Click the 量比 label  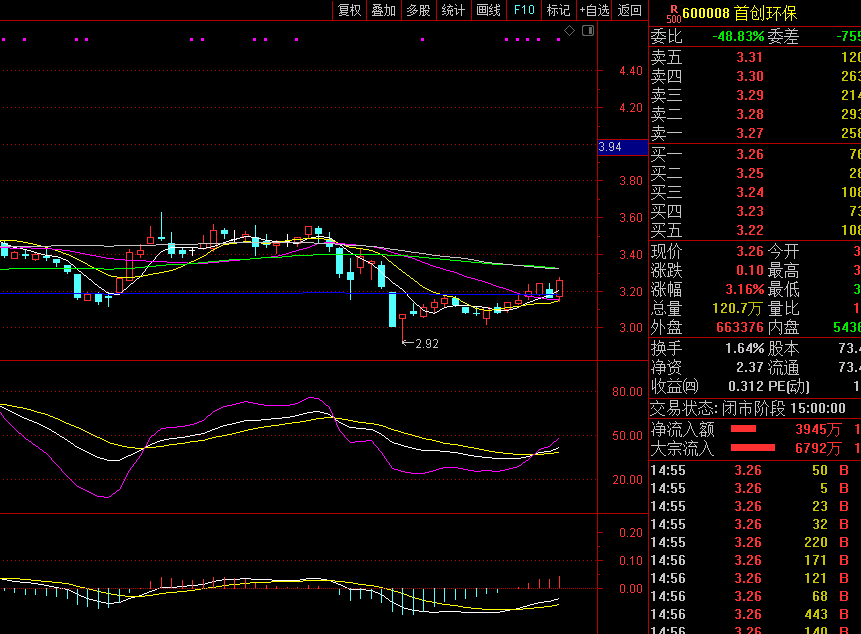[783, 308]
